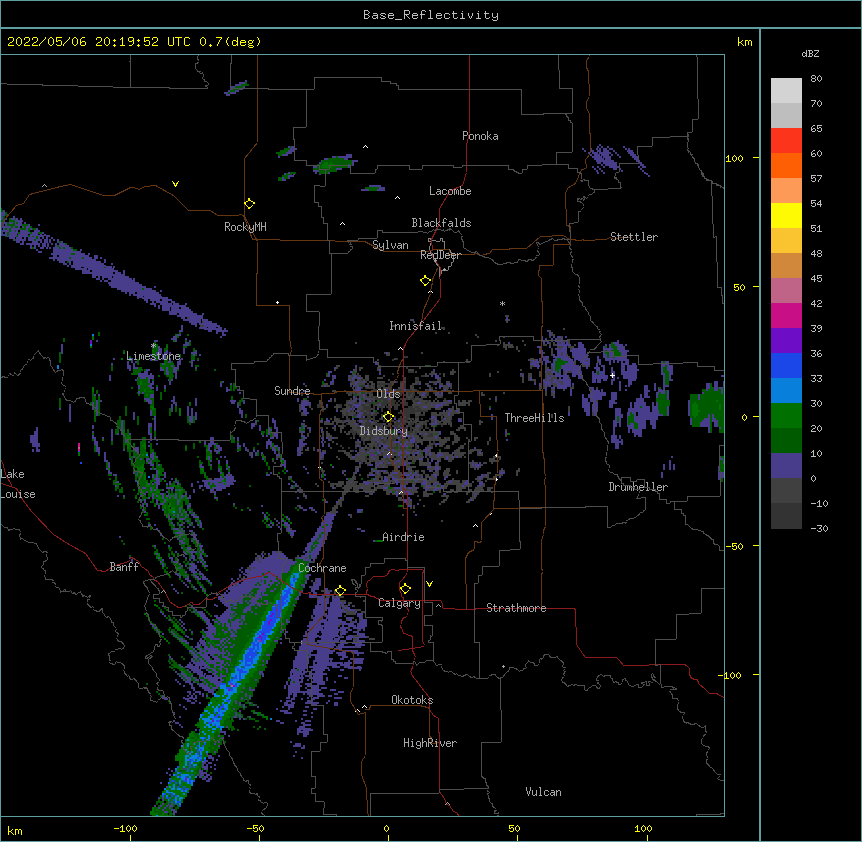Select the purple 10 dBZ legend swatch
The image size is (862, 842).
(x=786, y=466)
